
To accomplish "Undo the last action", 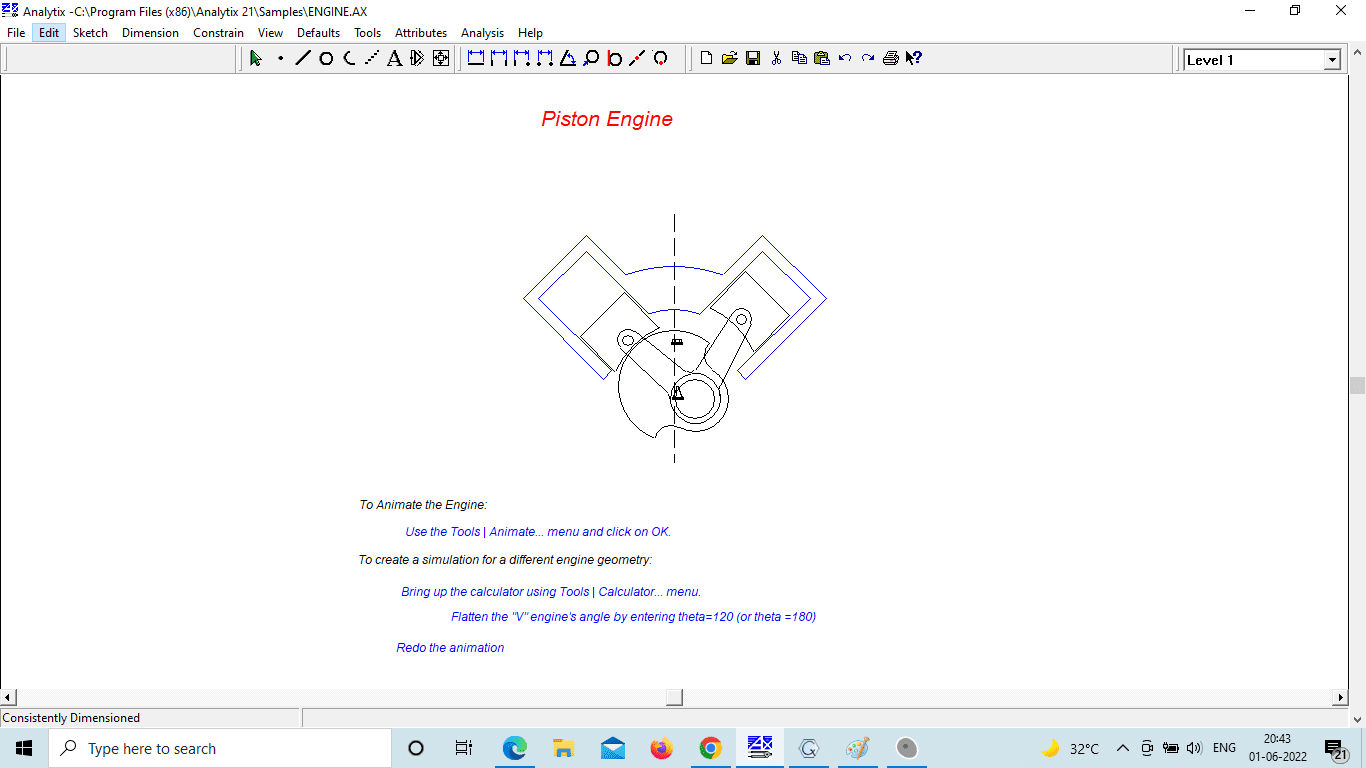I will pos(845,59).
